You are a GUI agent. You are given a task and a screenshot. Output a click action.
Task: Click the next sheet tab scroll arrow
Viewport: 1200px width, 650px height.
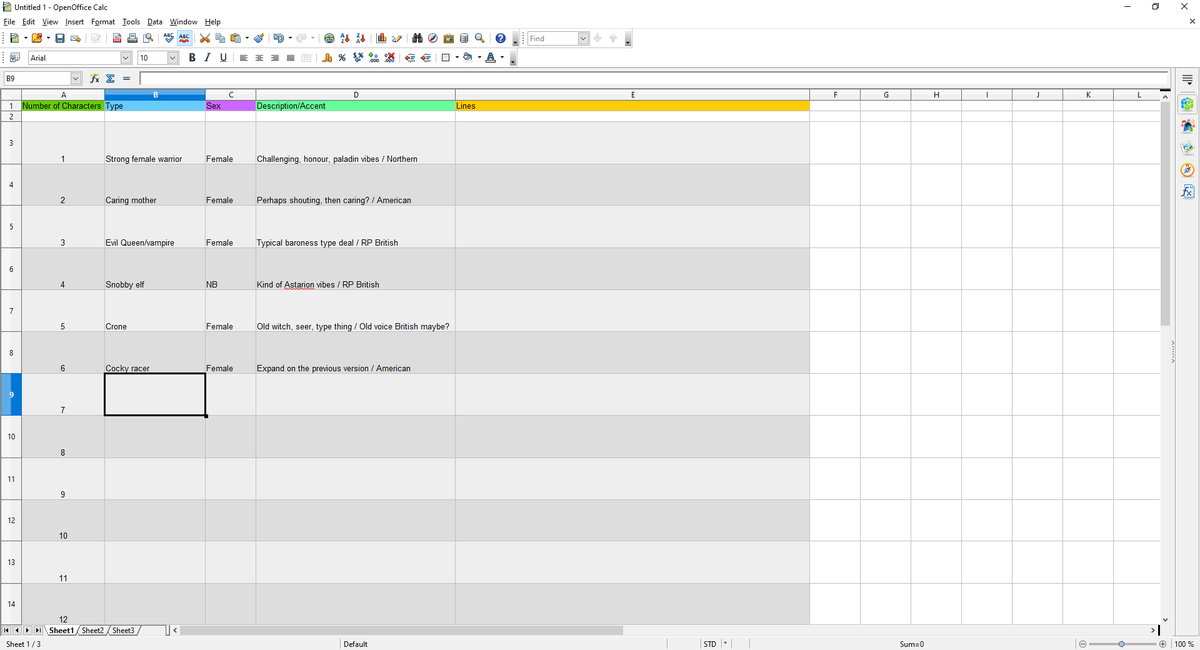tap(28, 631)
